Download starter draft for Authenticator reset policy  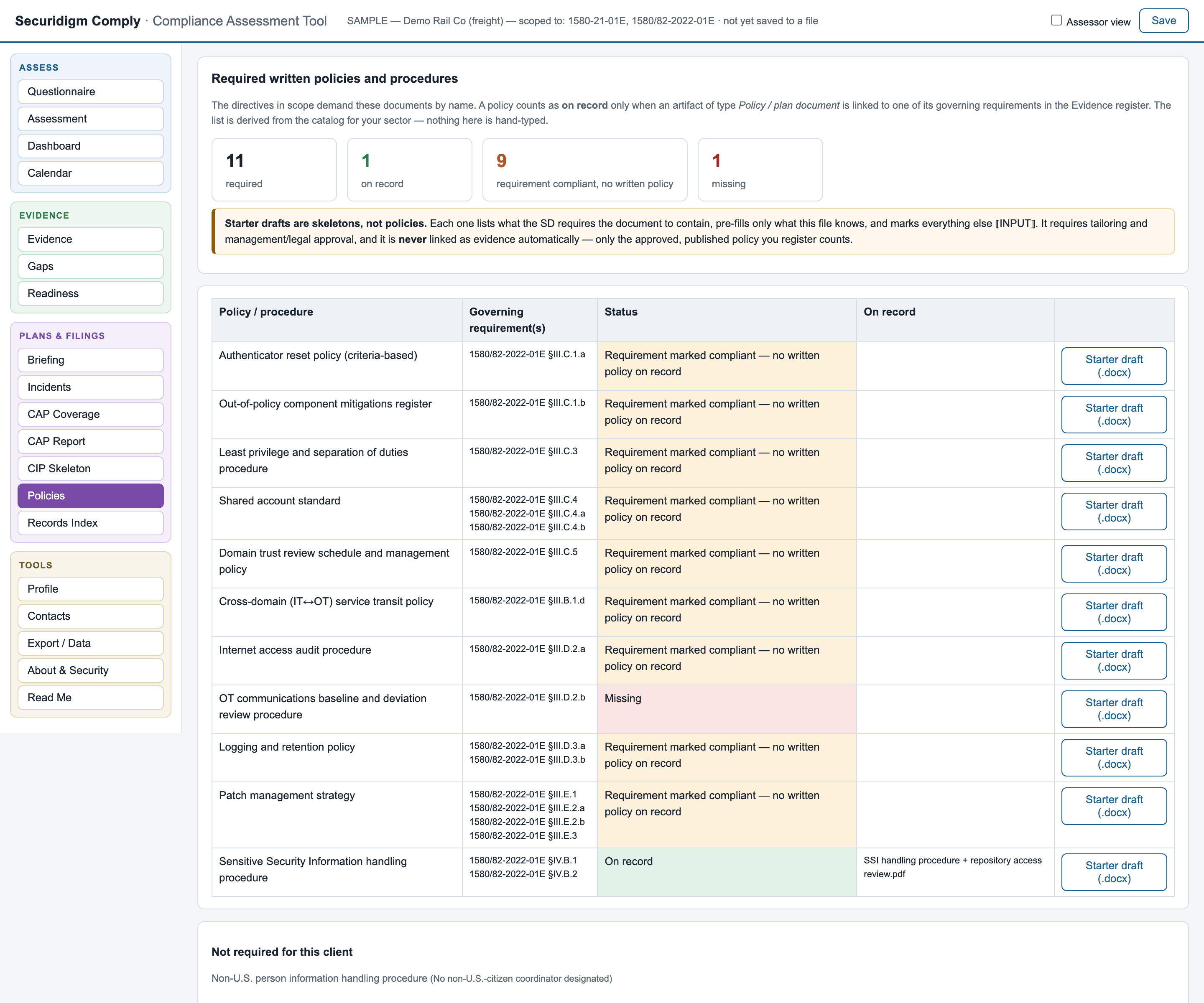1114,366
